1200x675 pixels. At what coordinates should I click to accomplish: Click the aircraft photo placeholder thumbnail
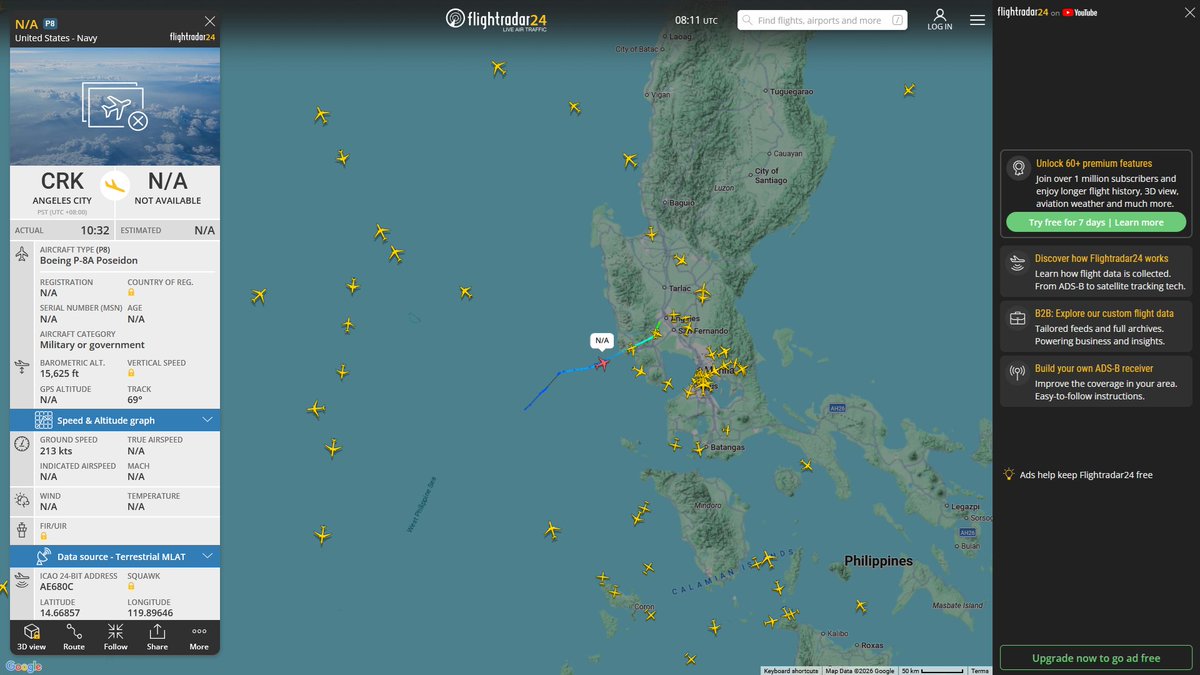(115, 107)
